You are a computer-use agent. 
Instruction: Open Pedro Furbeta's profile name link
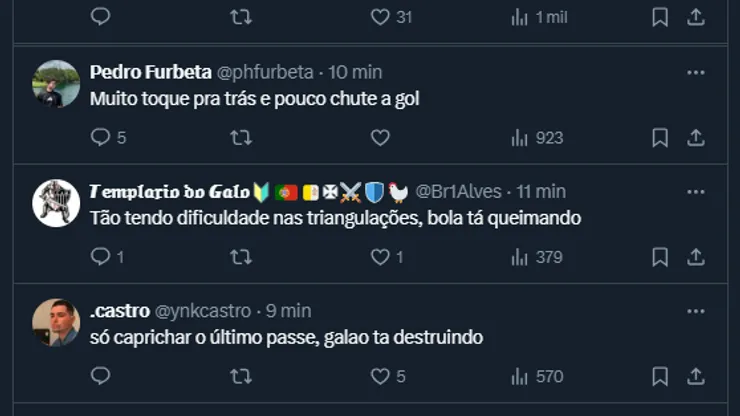tap(150, 72)
